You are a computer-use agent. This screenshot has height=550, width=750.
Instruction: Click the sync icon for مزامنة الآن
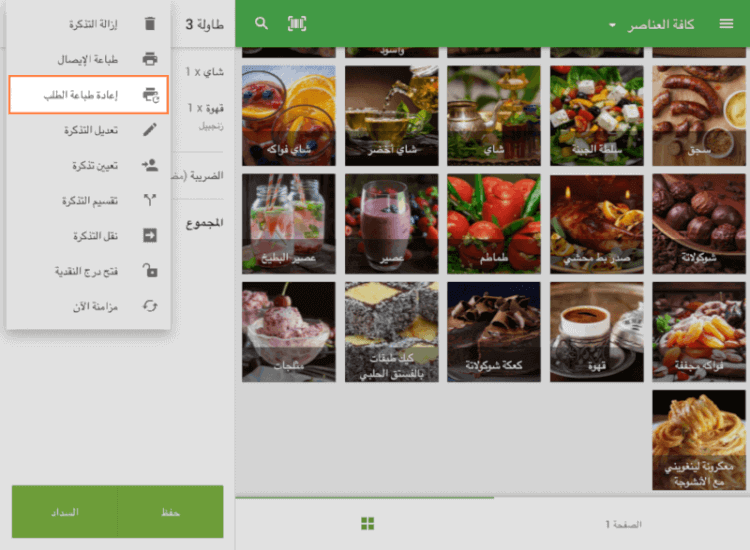click(150, 306)
